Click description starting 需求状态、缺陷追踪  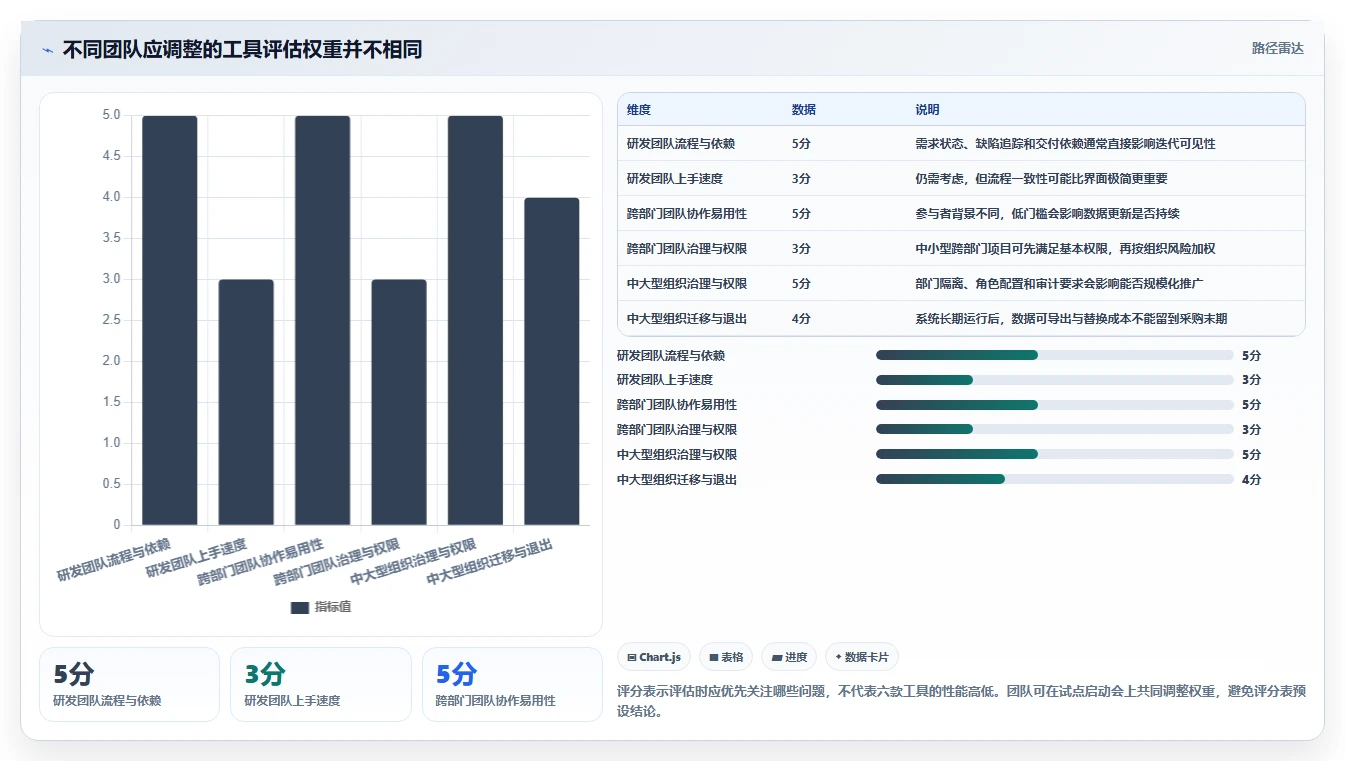point(1065,144)
